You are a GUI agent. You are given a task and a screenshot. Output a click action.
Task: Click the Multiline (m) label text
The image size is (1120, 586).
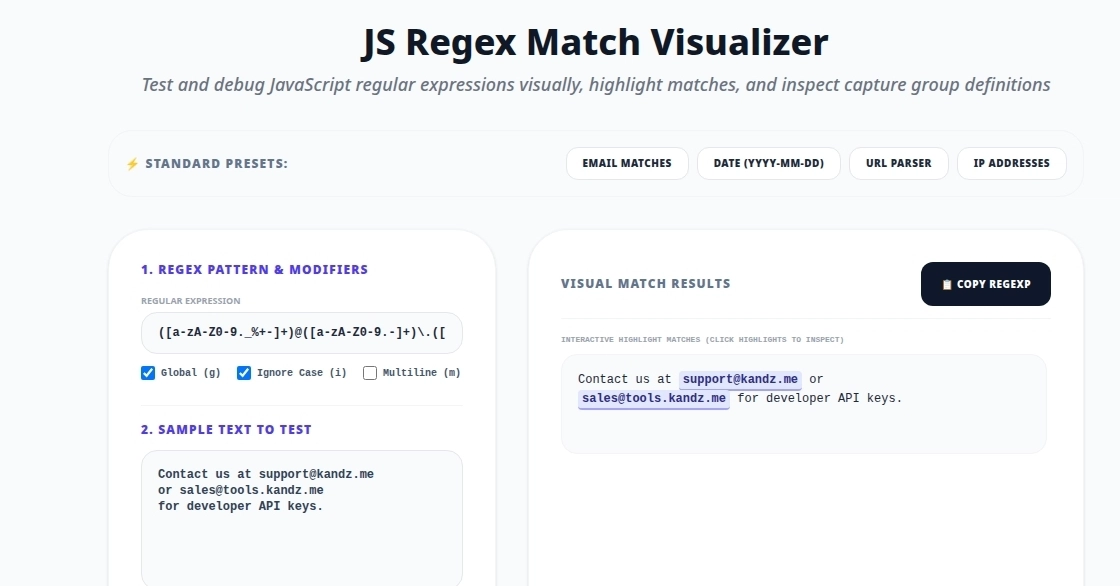tap(421, 373)
